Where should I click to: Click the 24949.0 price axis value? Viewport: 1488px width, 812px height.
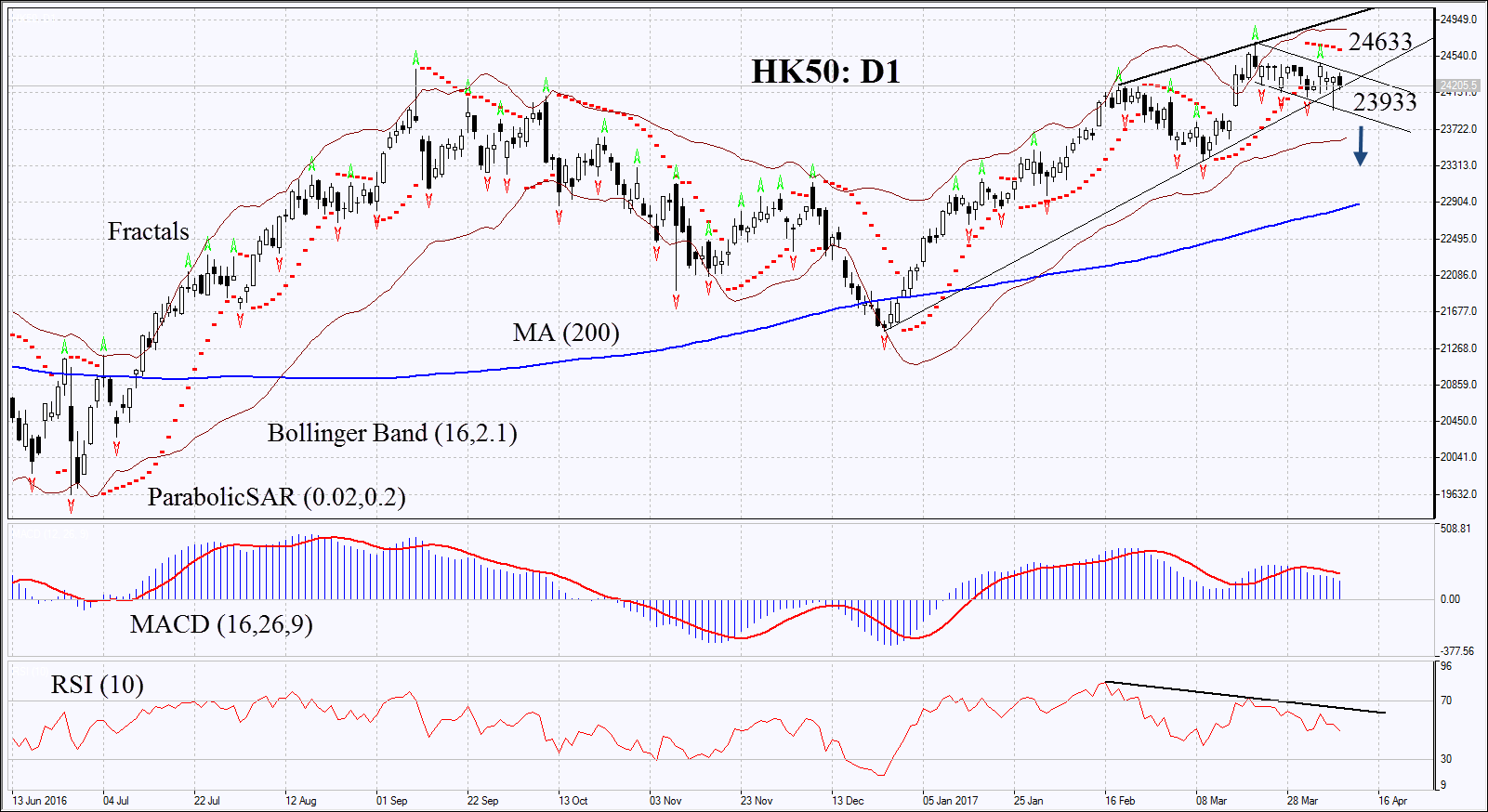(x=1458, y=20)
